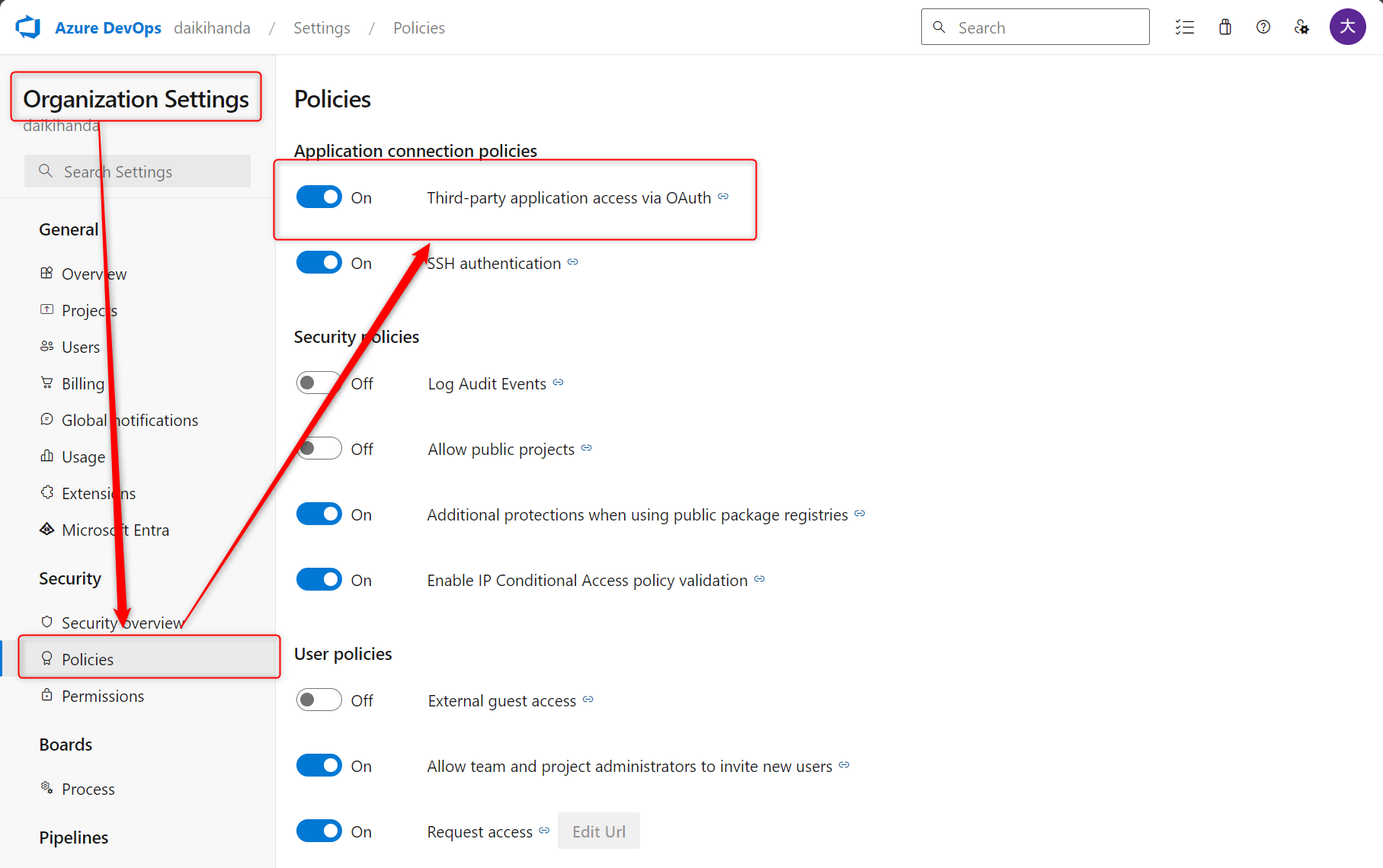This screenshot has height=868, width=1383.
Task: Click the daikihanda breadcrumb link
Action: [x=212, y=28]
